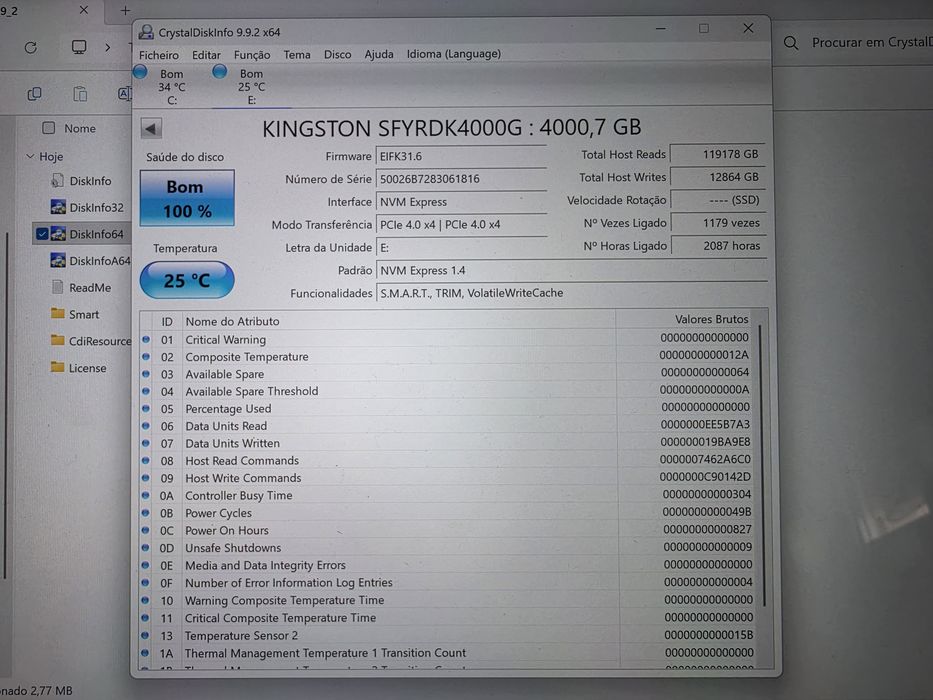Open the Ajuda menu

pyautogui.click(x=379, y=54)
